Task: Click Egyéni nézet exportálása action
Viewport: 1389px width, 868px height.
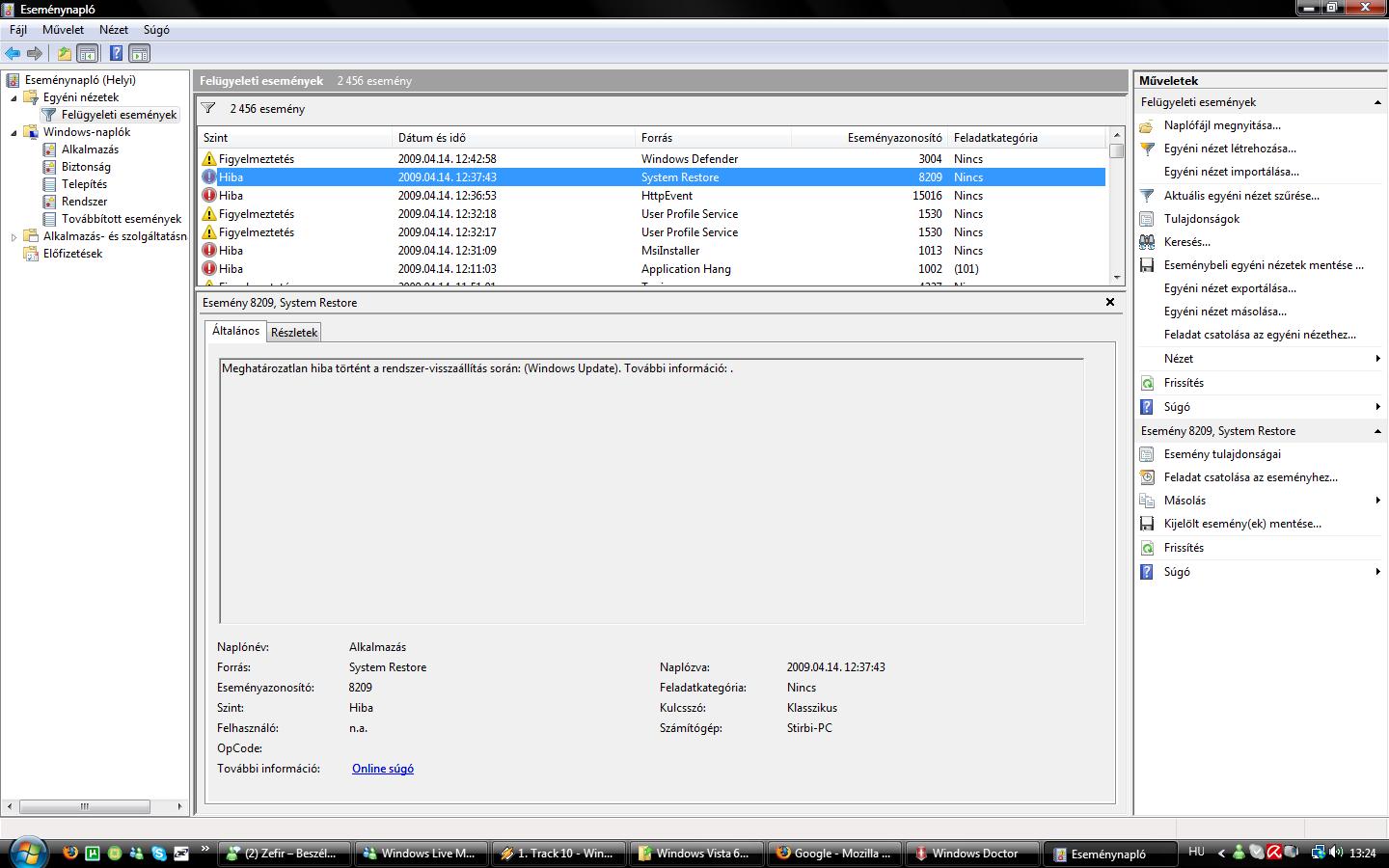Action: (x=1230, y=288)
